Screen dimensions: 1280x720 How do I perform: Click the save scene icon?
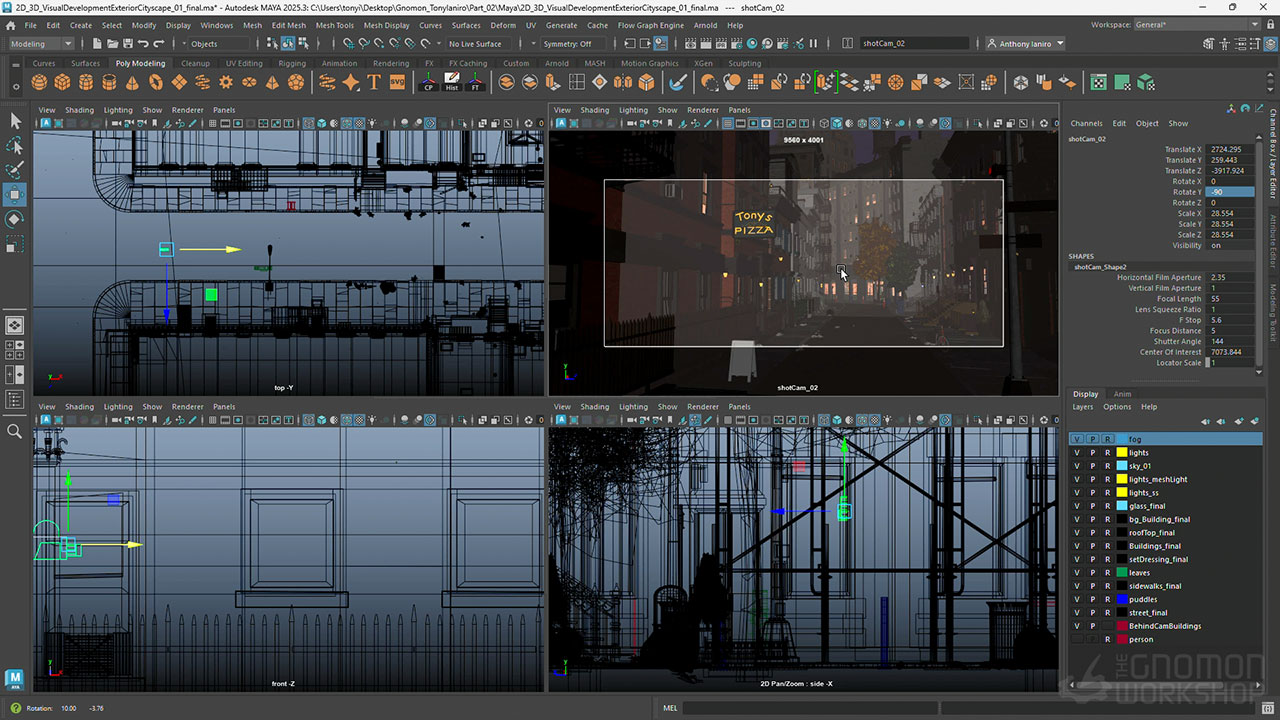(x=125, y=44)
